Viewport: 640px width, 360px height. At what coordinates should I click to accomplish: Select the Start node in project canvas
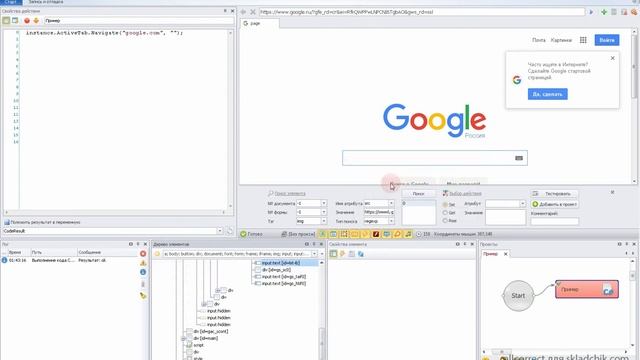tap(518, 296)
